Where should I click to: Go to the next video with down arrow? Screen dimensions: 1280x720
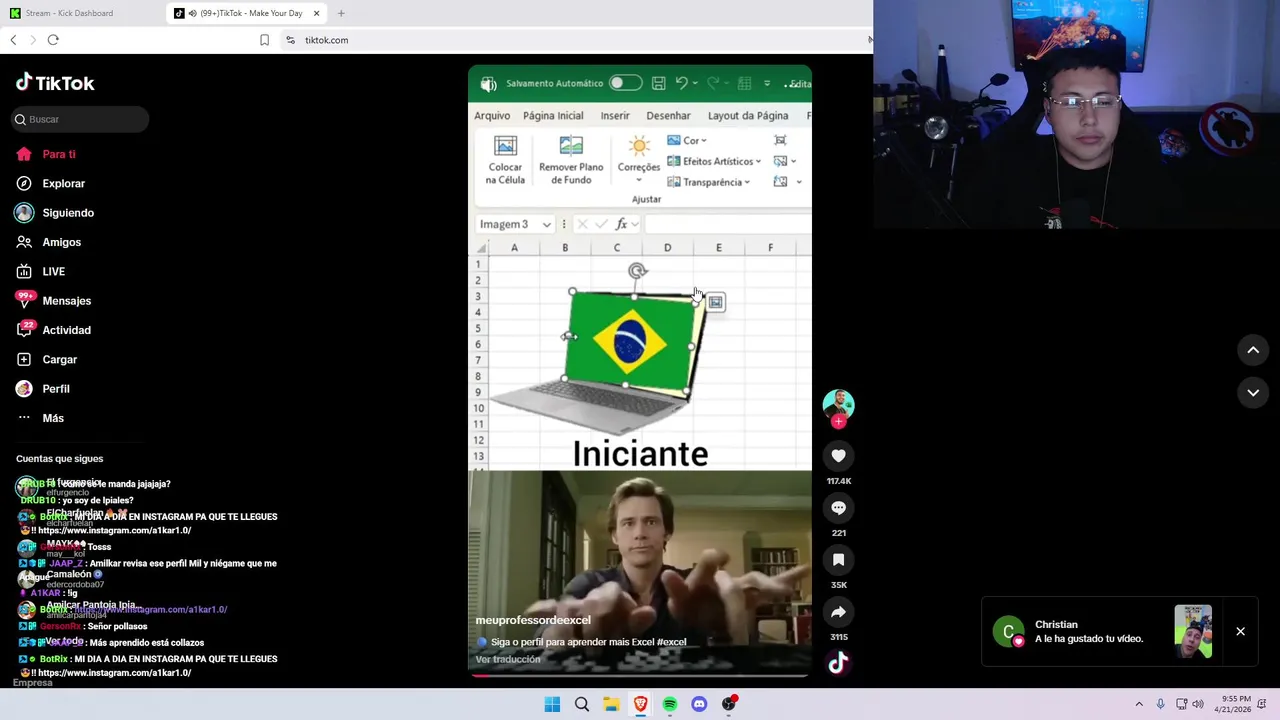pyautogui.click(x=1253, y=393)
